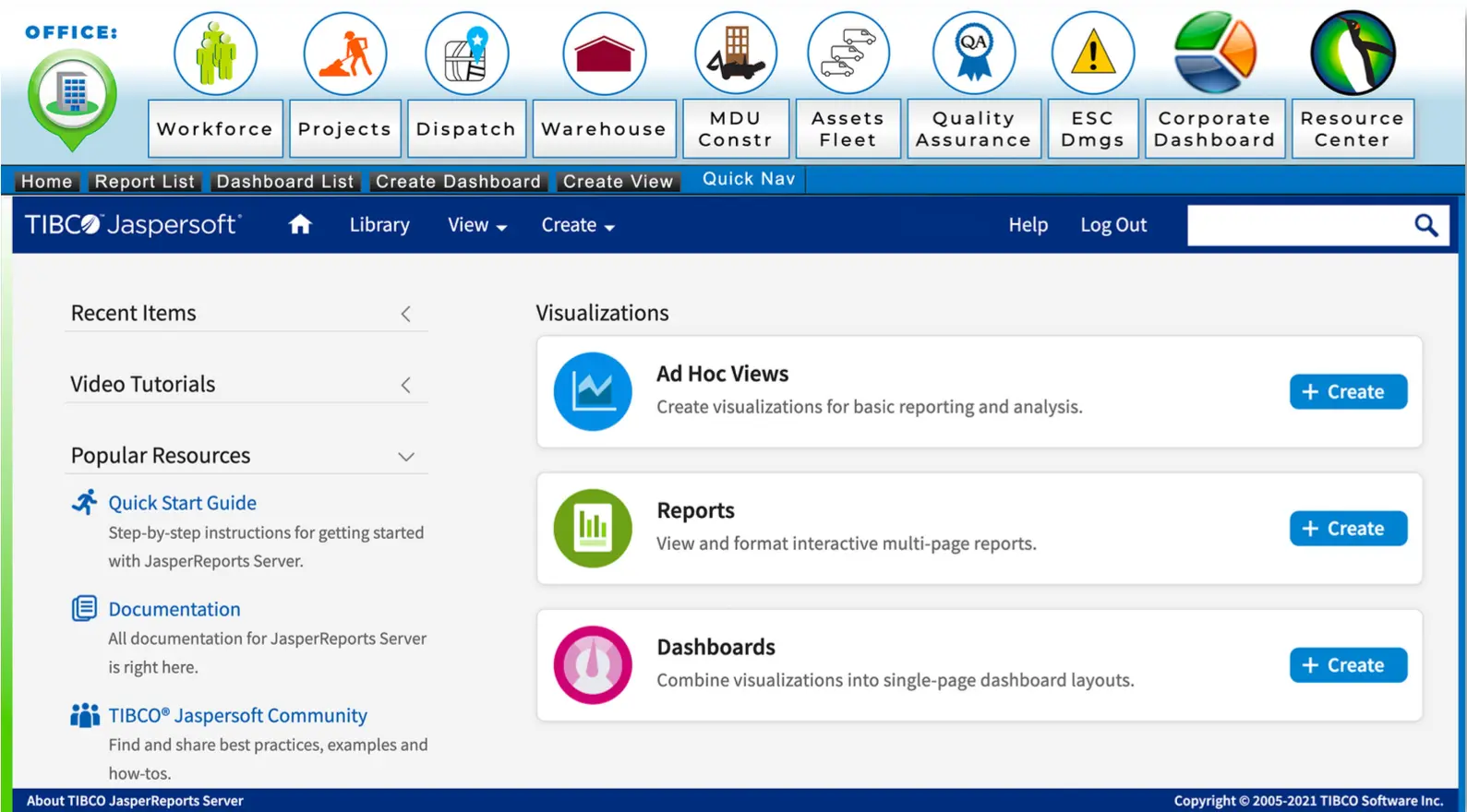Open the Assets Fleet vehicles icon

(848, 54)
